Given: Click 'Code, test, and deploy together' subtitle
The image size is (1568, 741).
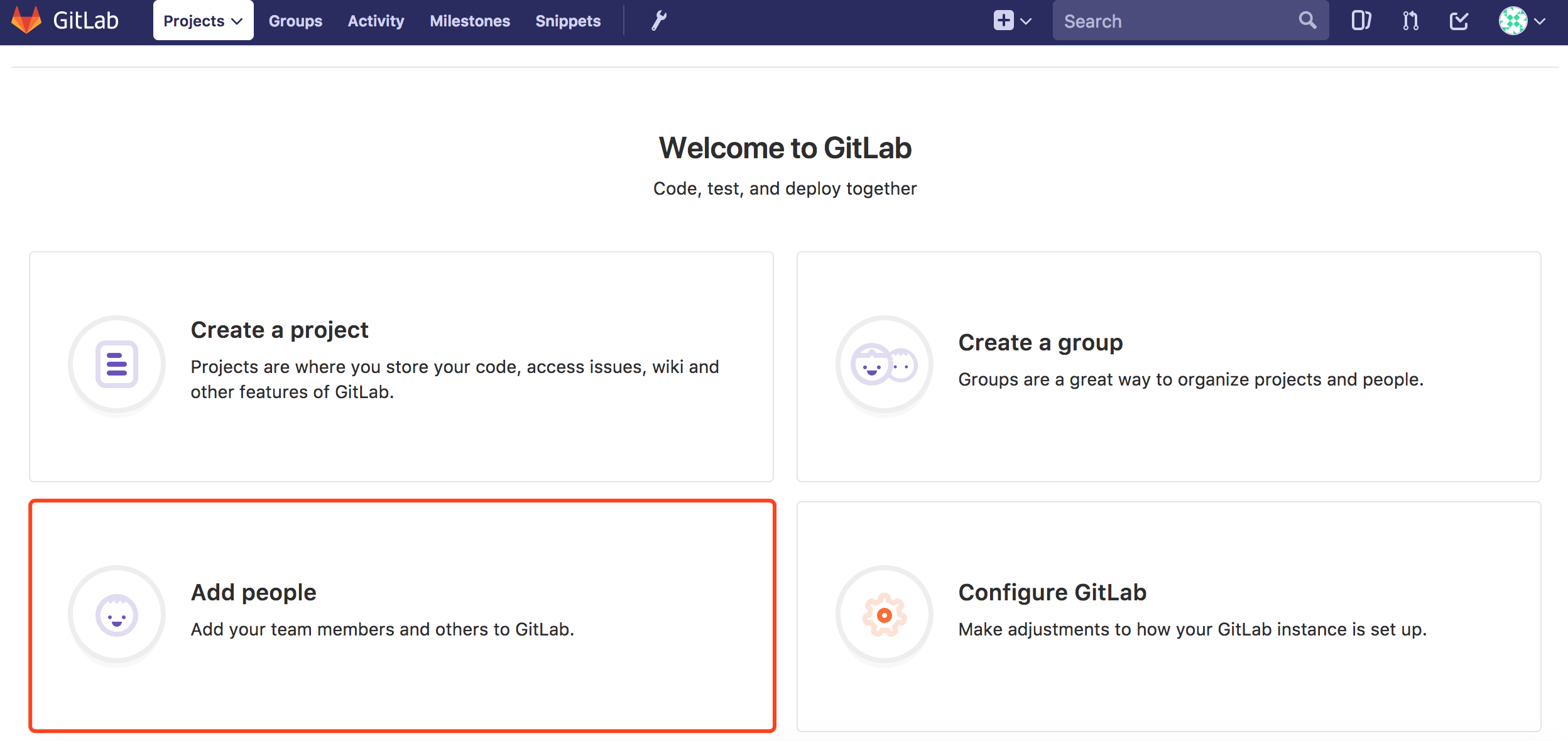Looking at the screenshot, I should (x=785, y=188).
